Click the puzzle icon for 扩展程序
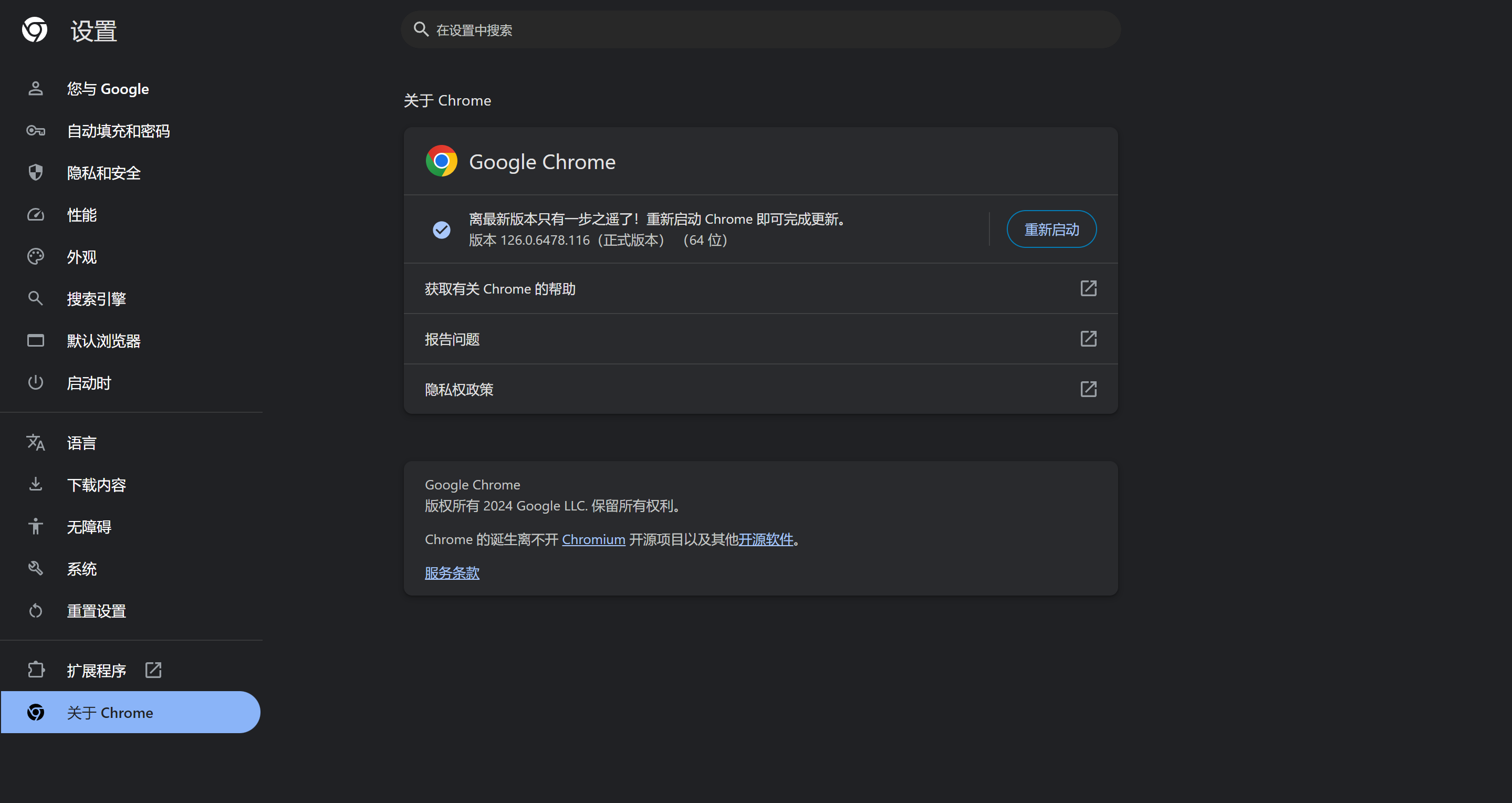Screen dimensions: 1512x803 [36, 670]
